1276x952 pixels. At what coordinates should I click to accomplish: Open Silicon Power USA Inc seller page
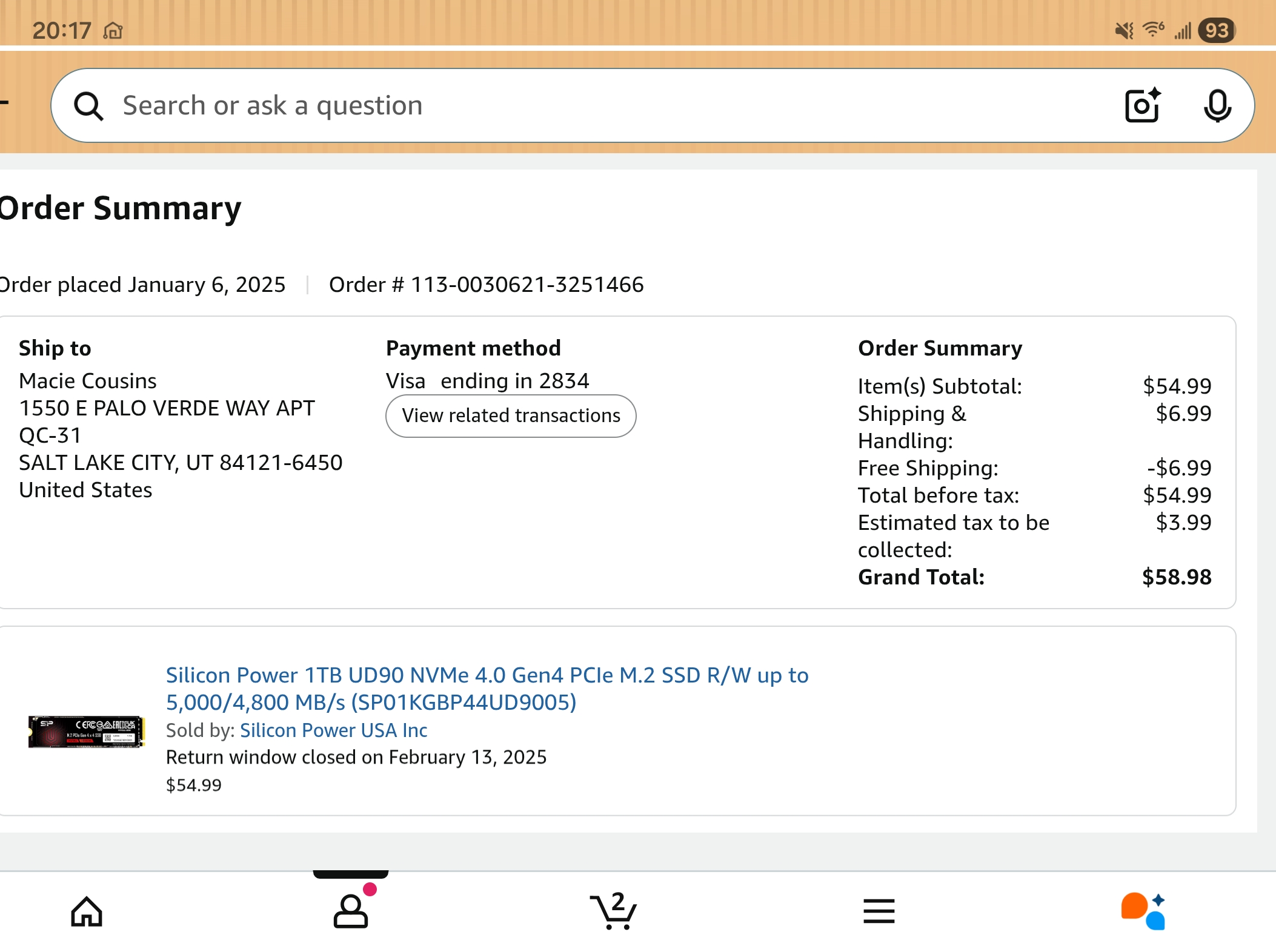(333, 730)
